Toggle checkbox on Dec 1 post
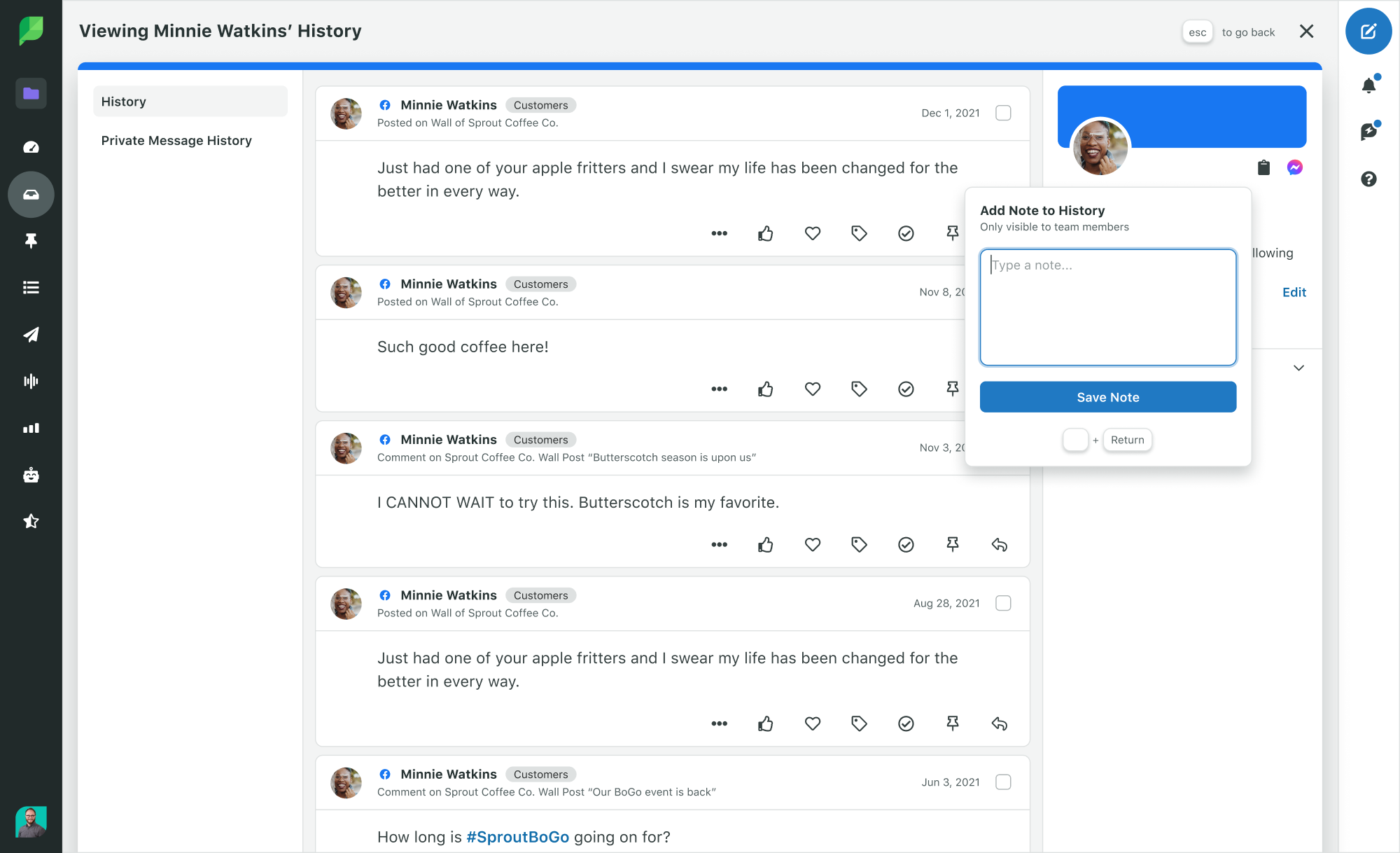This screenshot has height=853, width=1400. tap(1003, 112)
